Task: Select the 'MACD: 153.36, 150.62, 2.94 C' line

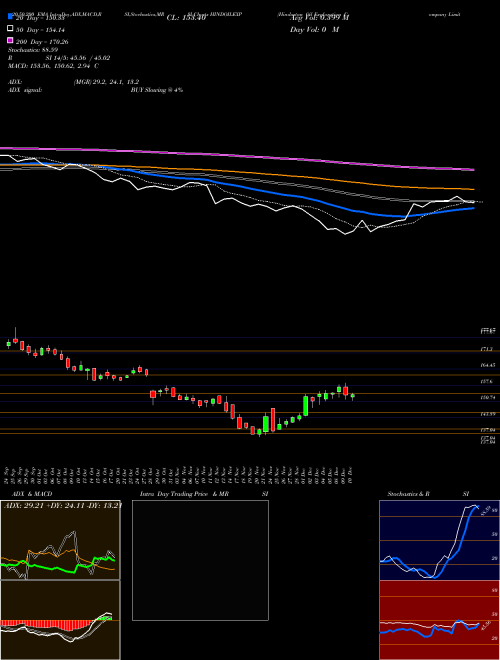Action: click(53, 66)
